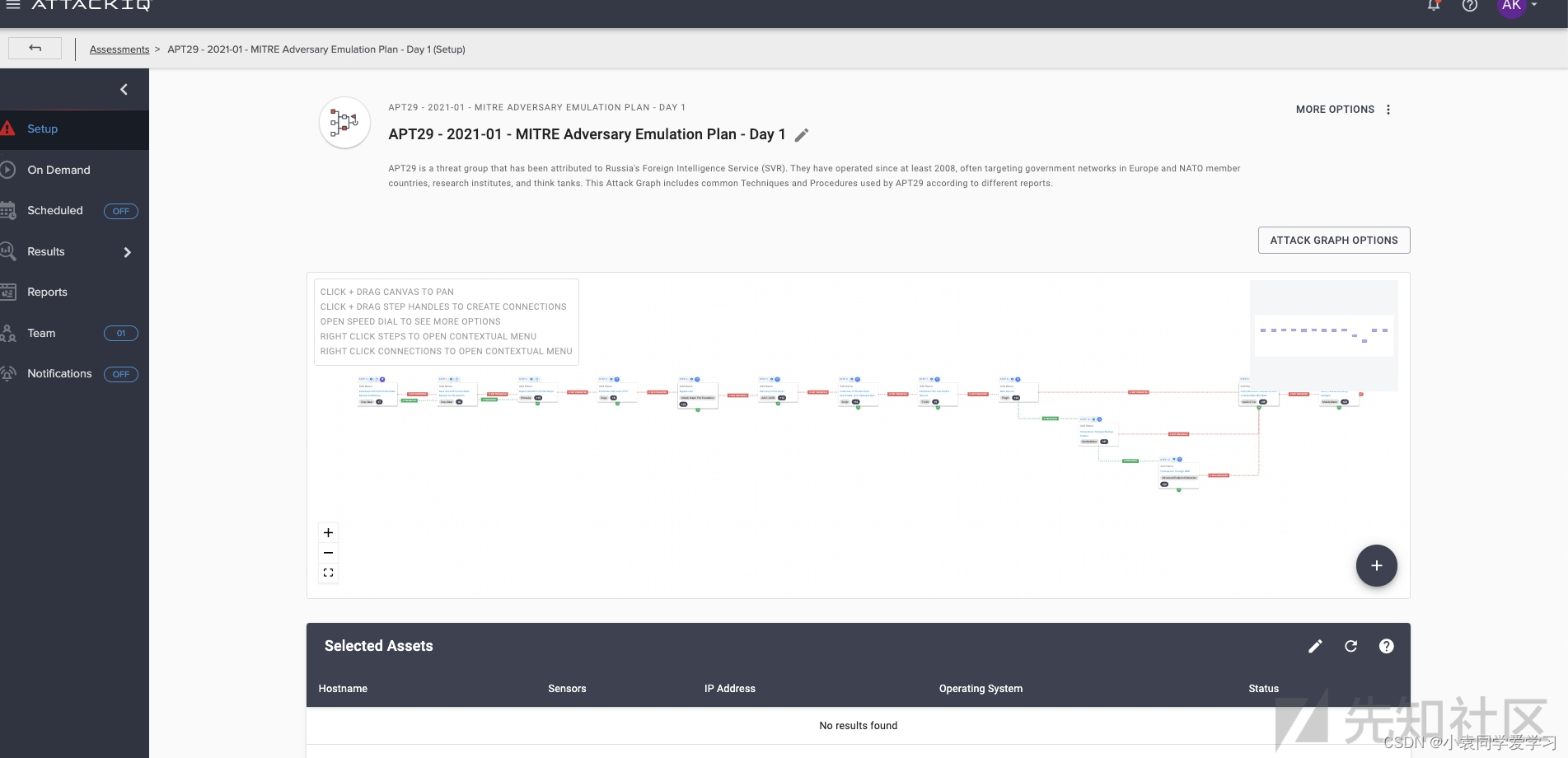Click the Team people icon
Screen dimensions: 1568x758
(7, 333)
